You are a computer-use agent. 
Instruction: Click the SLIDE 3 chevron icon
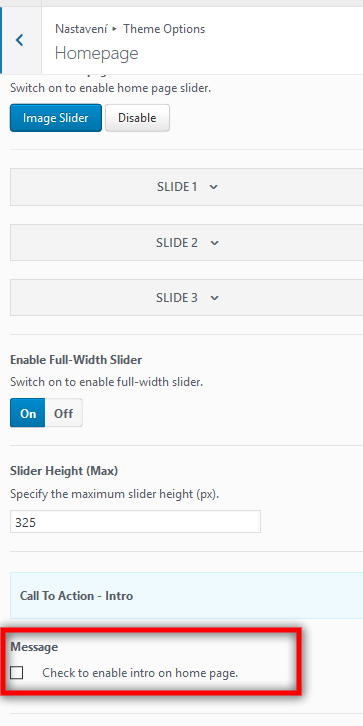[214, 298]
